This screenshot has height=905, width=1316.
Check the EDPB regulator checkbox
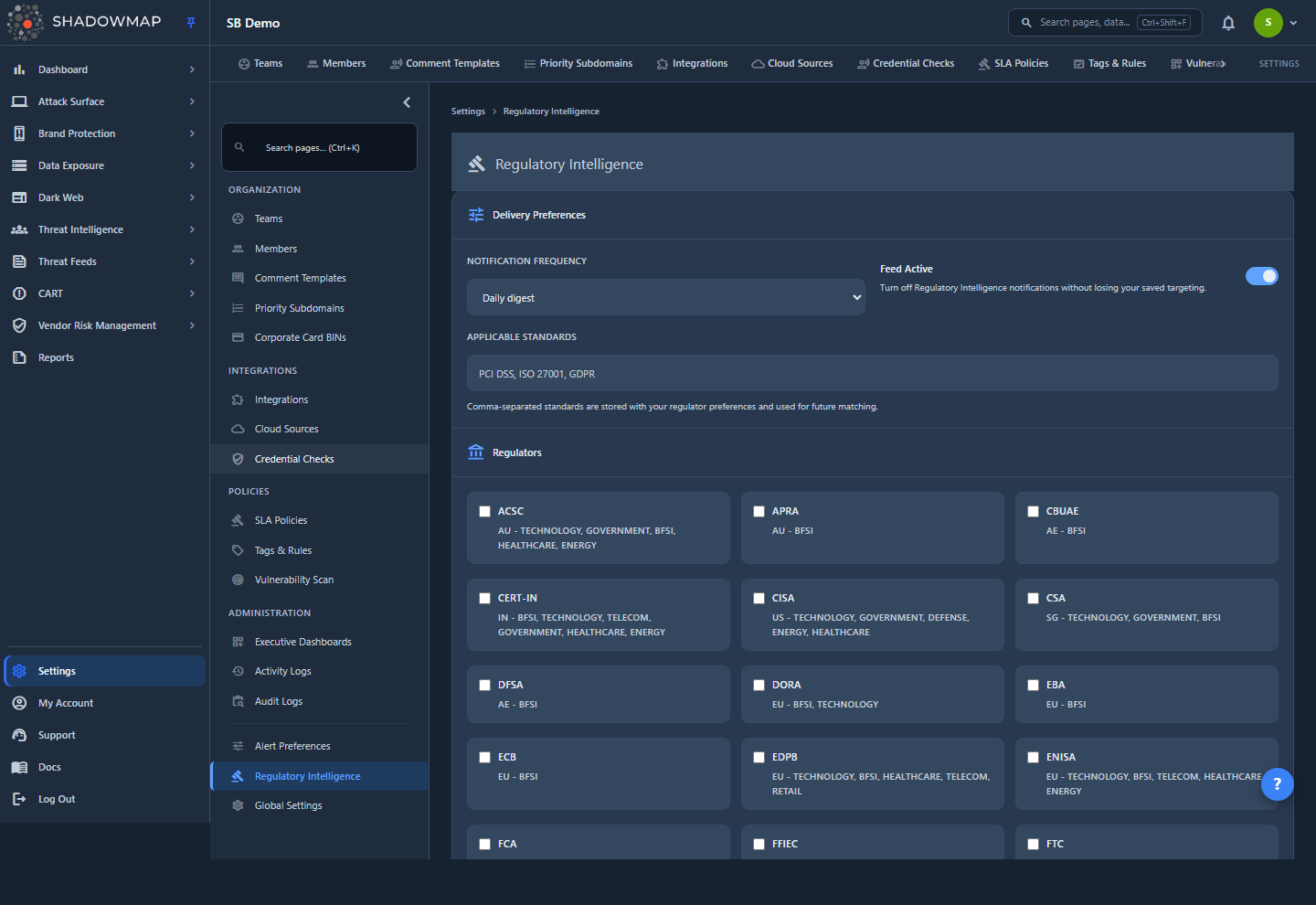pyautogui.click(x=759, y=757)
